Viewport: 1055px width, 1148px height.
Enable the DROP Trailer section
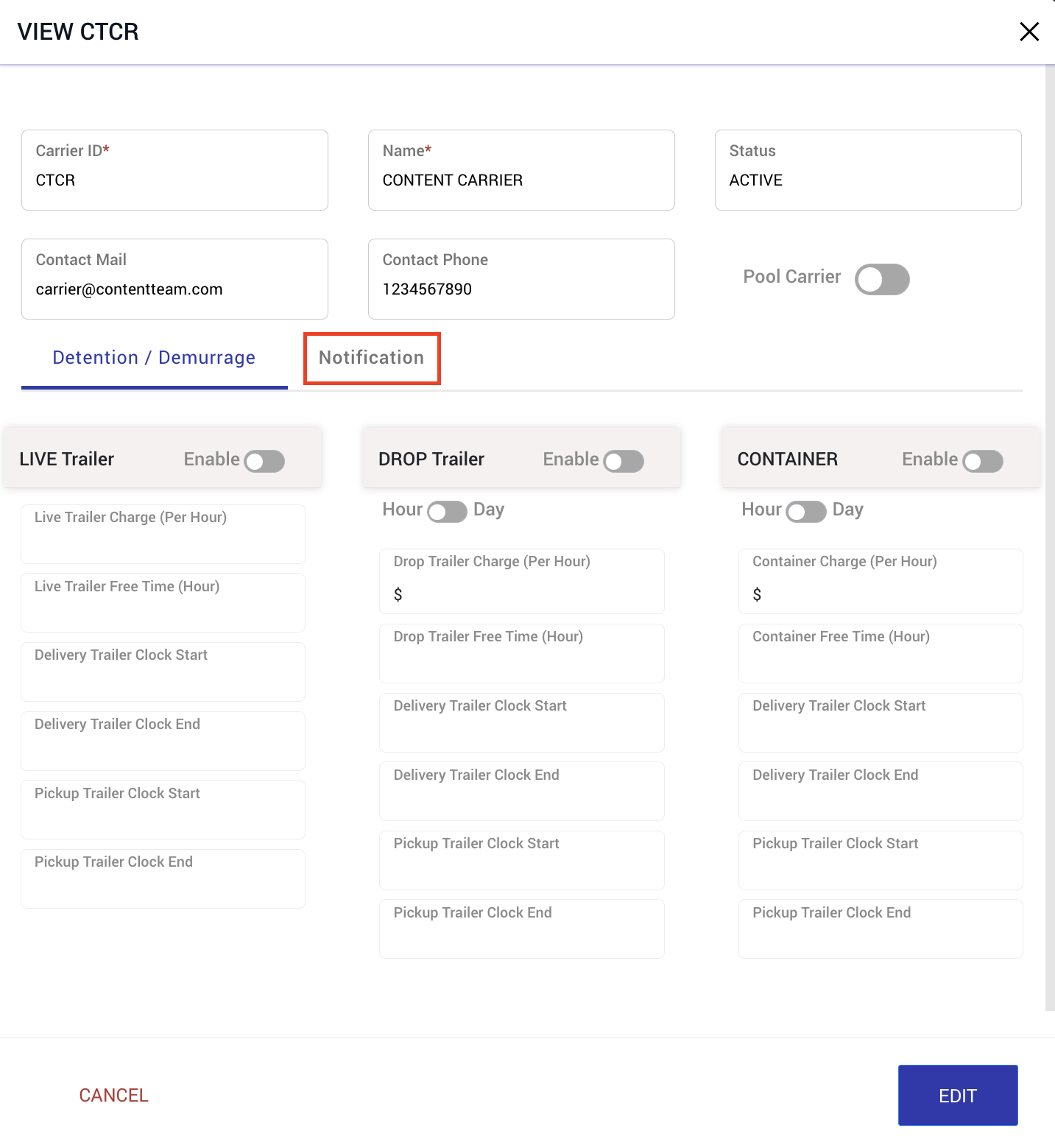point(622,460)
